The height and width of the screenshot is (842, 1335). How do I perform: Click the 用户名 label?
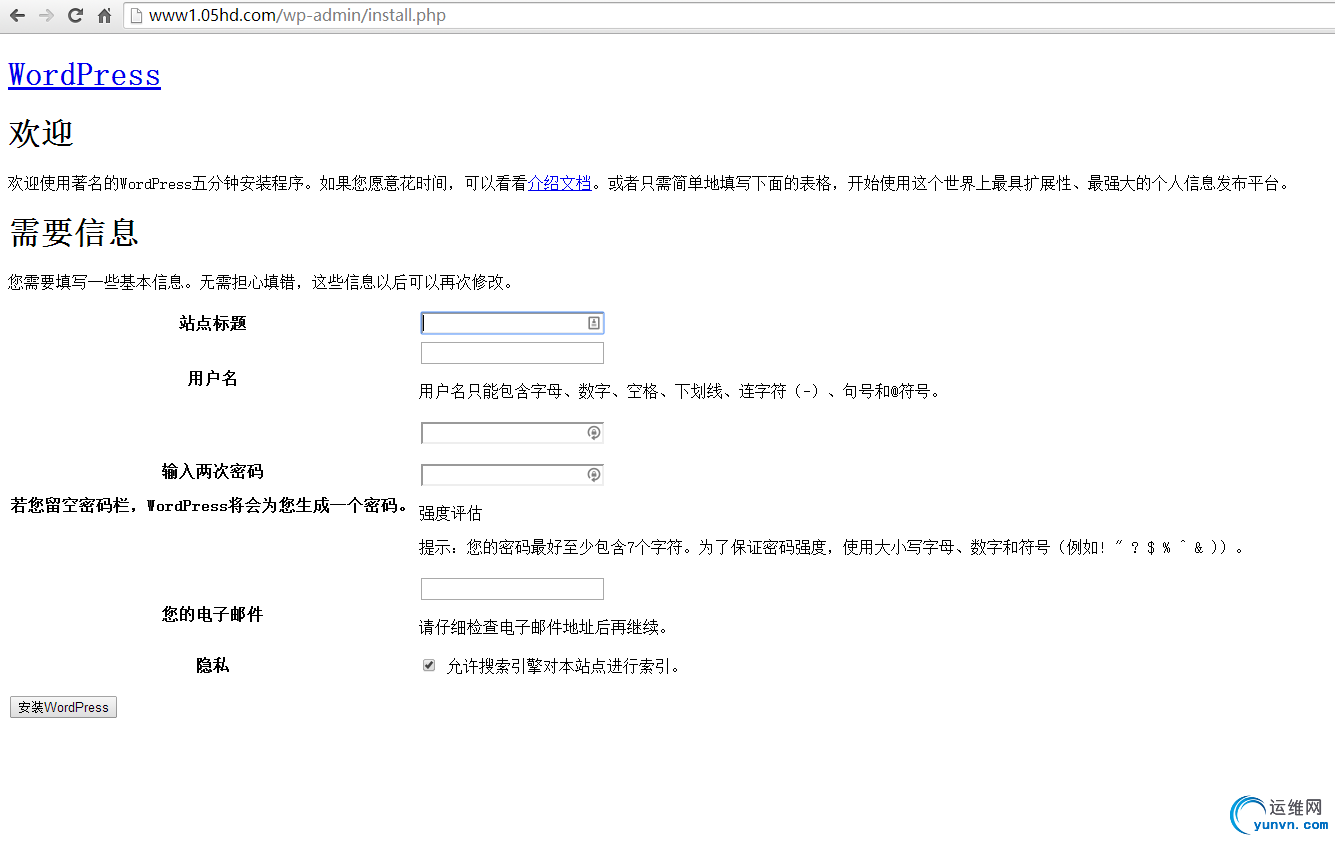coord(212,378)
